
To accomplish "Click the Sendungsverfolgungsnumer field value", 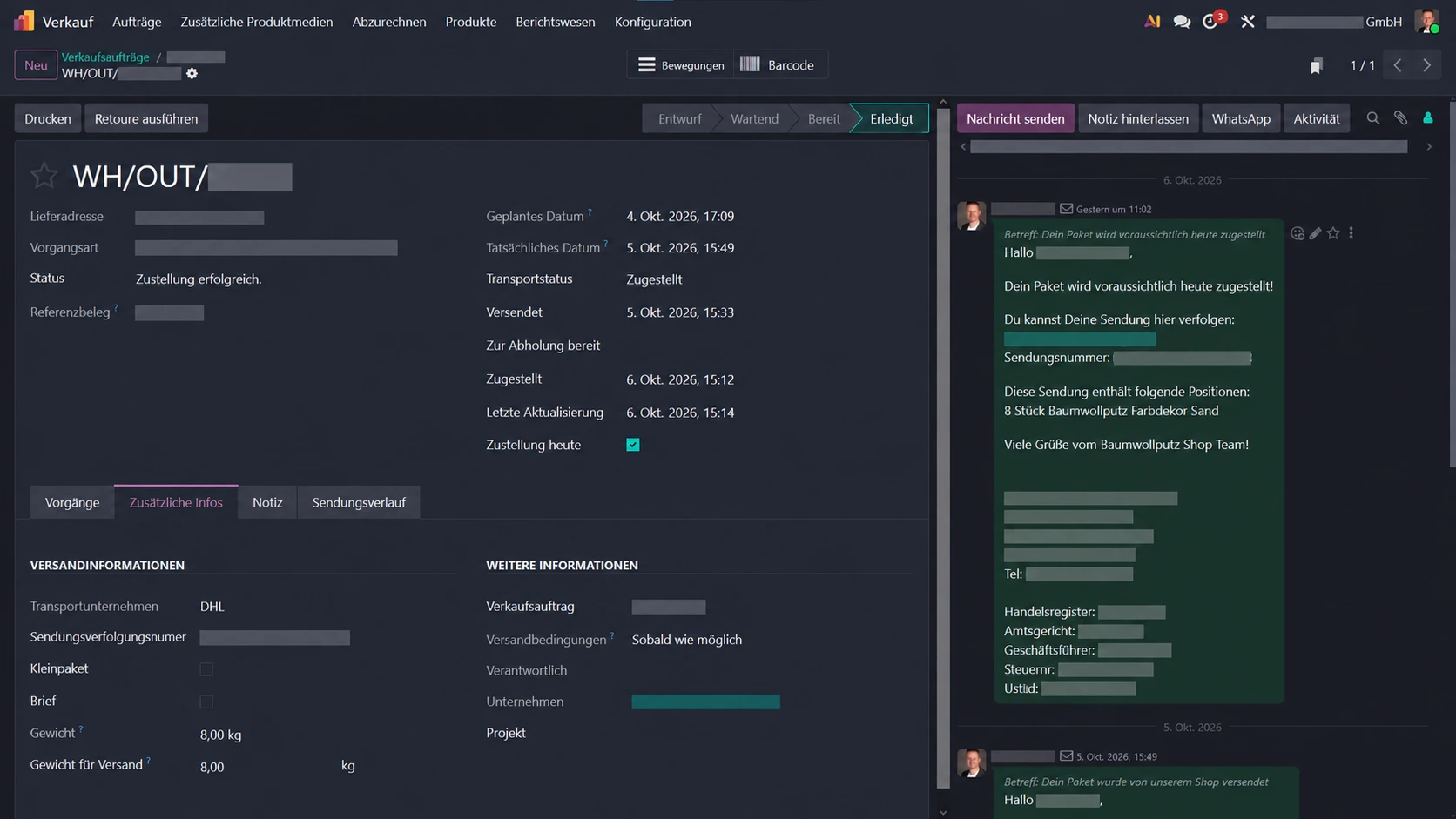I will [274, 638].
